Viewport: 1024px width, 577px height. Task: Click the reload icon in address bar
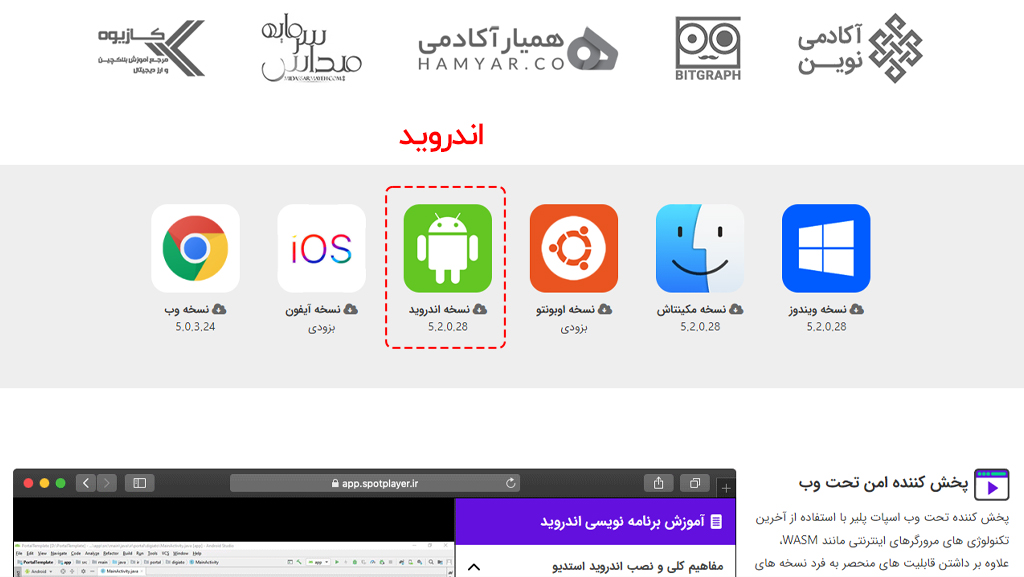(x=511, y=483)
